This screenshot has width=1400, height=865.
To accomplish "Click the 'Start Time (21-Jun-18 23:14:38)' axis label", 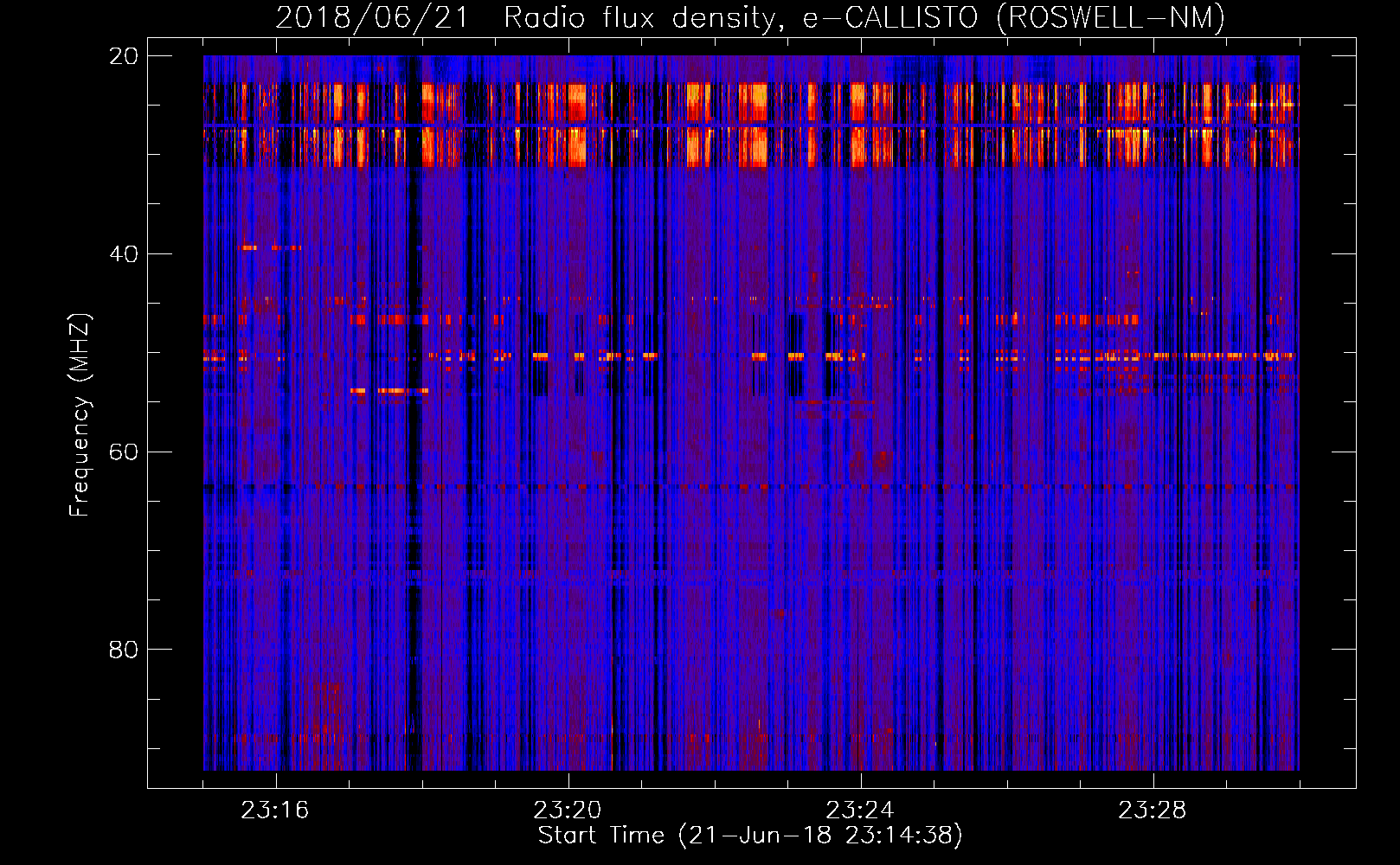I will pos(750,836).
